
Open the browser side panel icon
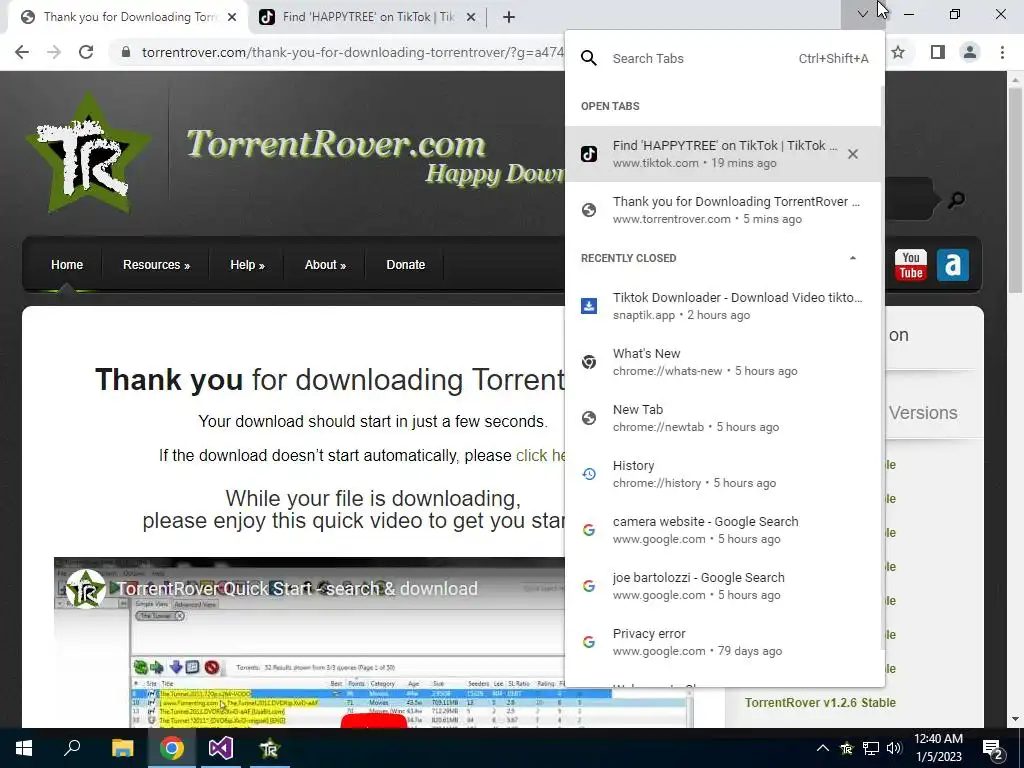(x=938, y=52)
